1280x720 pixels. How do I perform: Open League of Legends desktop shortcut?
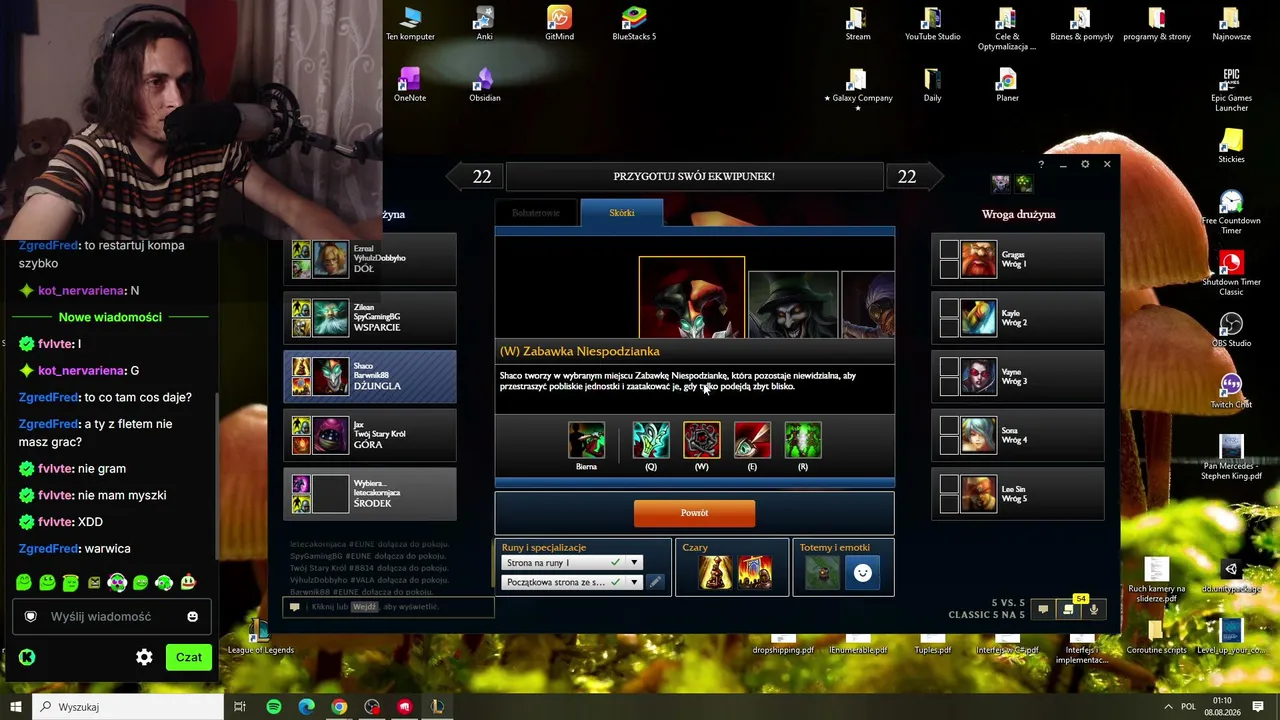tap(260, 636)
